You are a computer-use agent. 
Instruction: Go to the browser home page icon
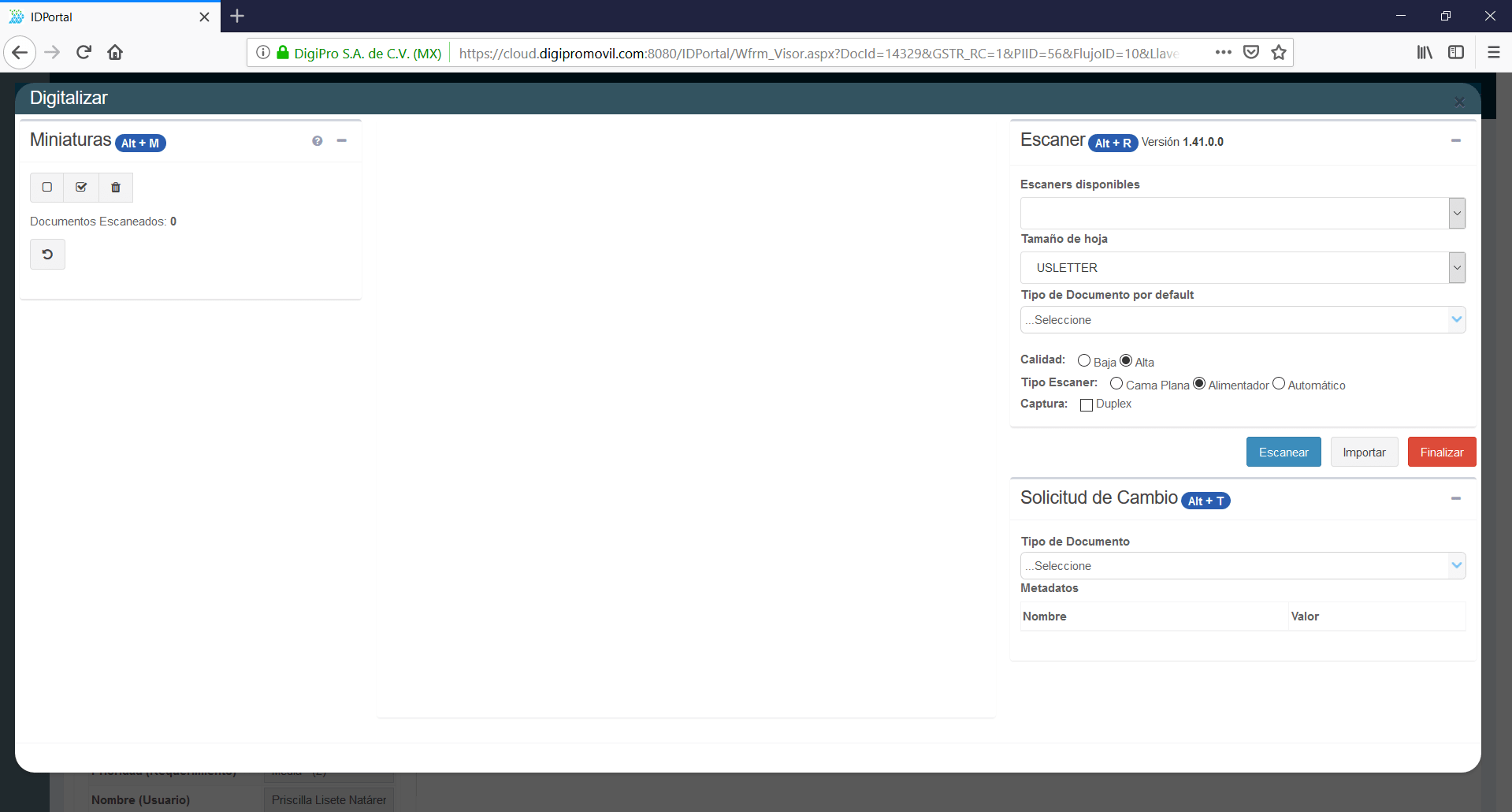pyautogui.click(x=115, y=53)
